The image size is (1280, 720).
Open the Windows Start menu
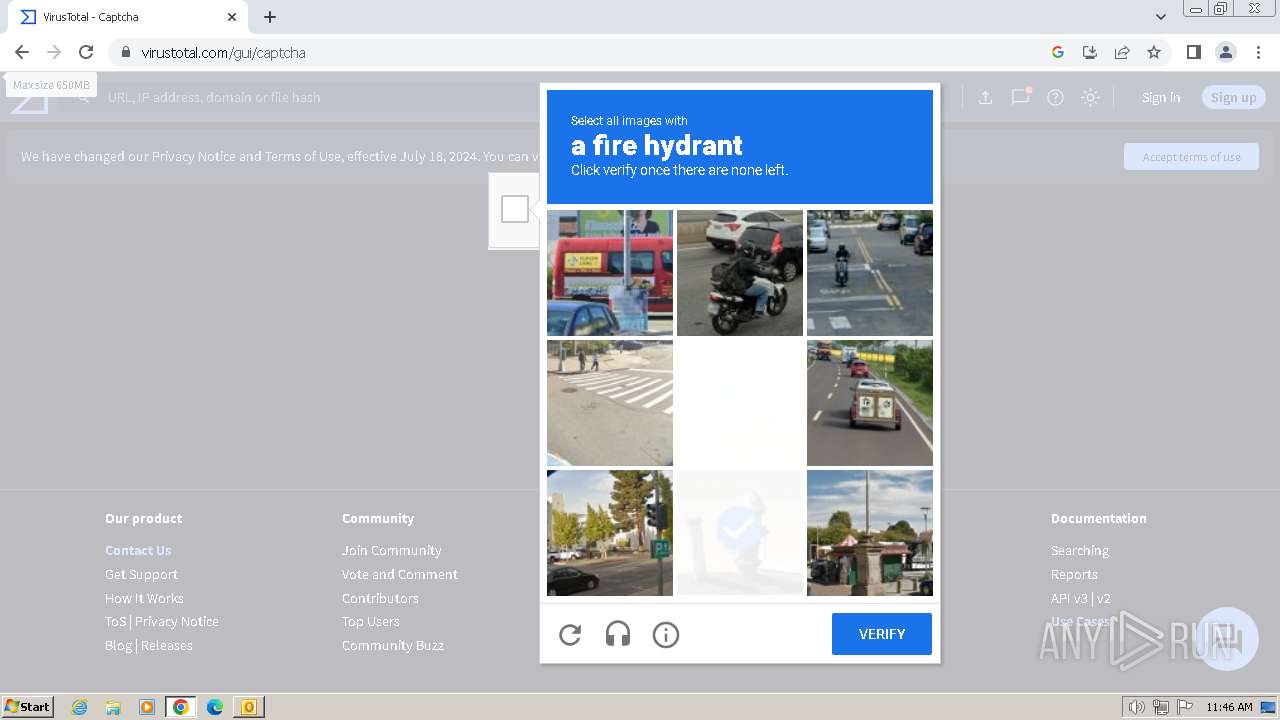click(28, 707)
